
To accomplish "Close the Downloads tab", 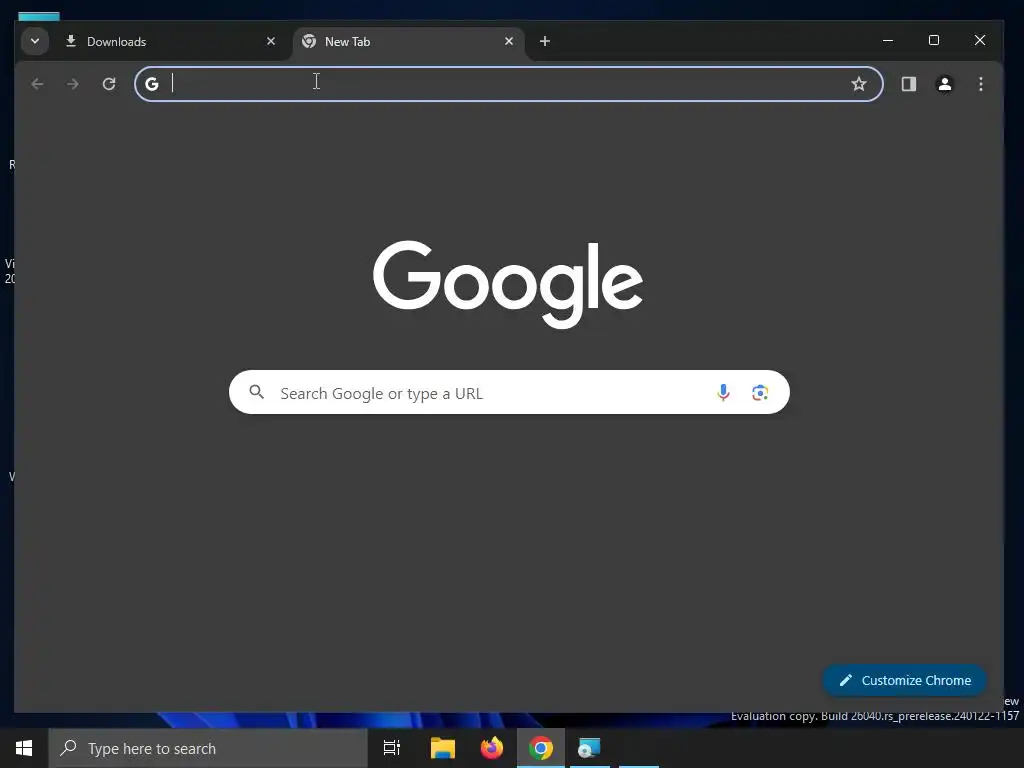I will click(270, 41).
